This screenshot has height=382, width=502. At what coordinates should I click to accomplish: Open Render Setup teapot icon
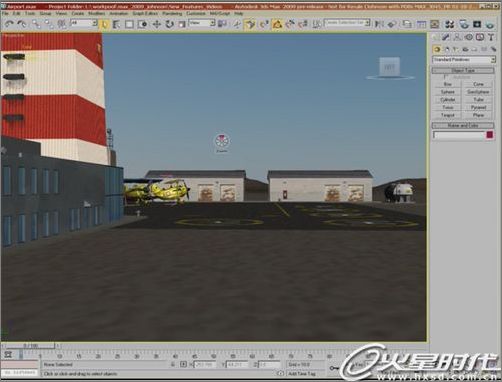tap(464, 24)
